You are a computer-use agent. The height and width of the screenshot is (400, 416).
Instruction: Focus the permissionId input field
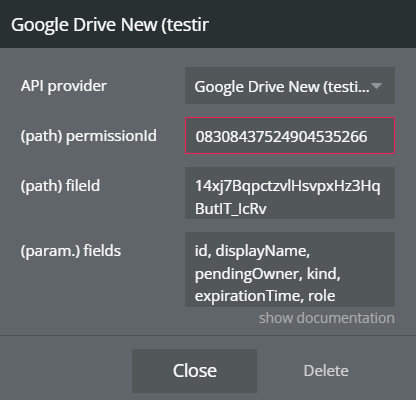(290, 136)
